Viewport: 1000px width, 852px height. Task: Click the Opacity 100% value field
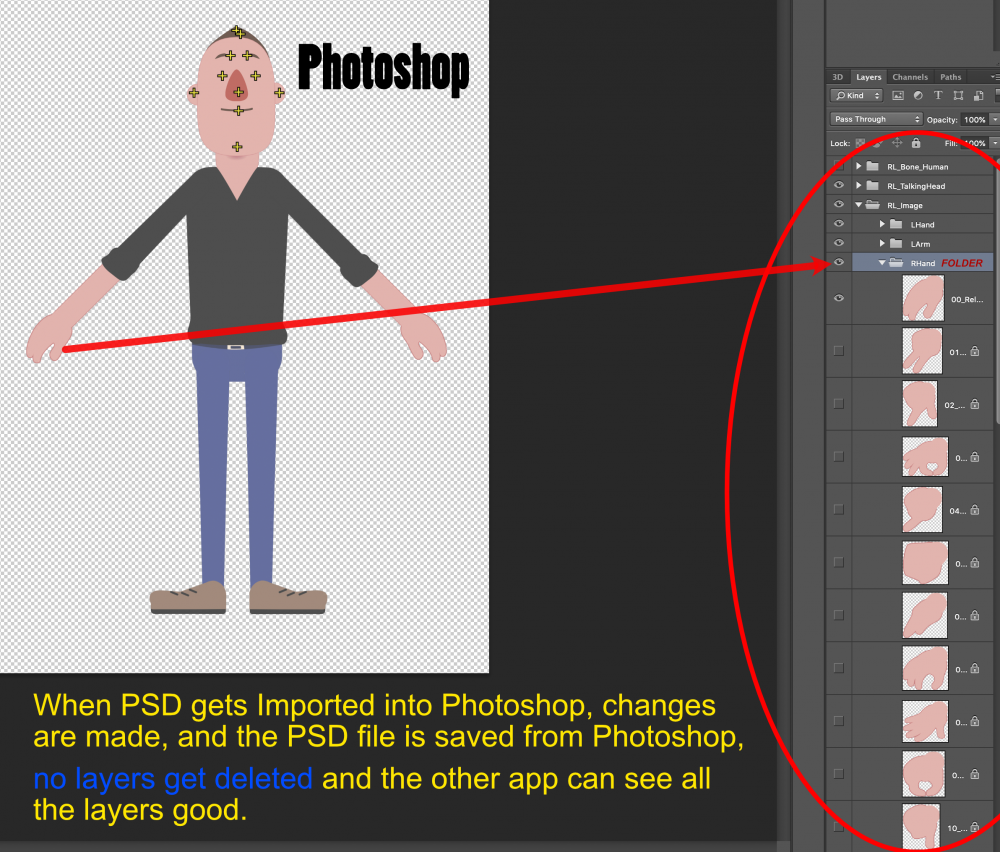coord(974,119)
